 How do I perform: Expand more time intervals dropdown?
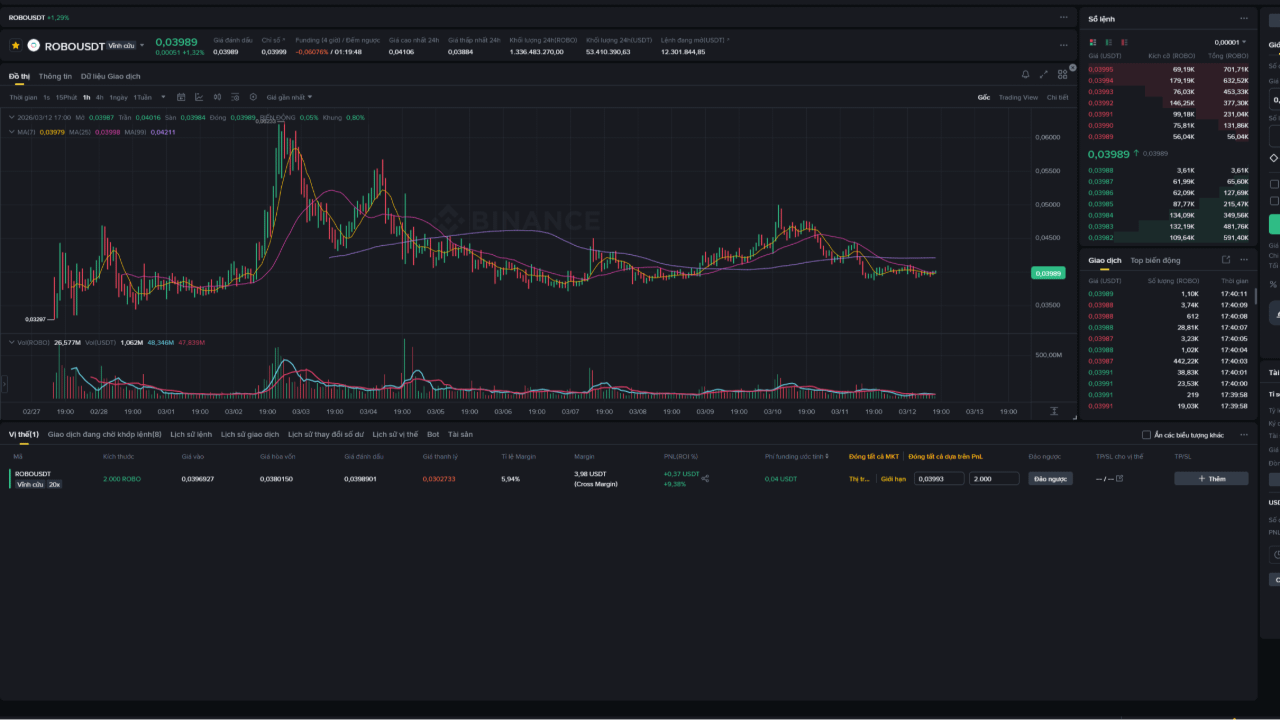click(x=163, y=97)
